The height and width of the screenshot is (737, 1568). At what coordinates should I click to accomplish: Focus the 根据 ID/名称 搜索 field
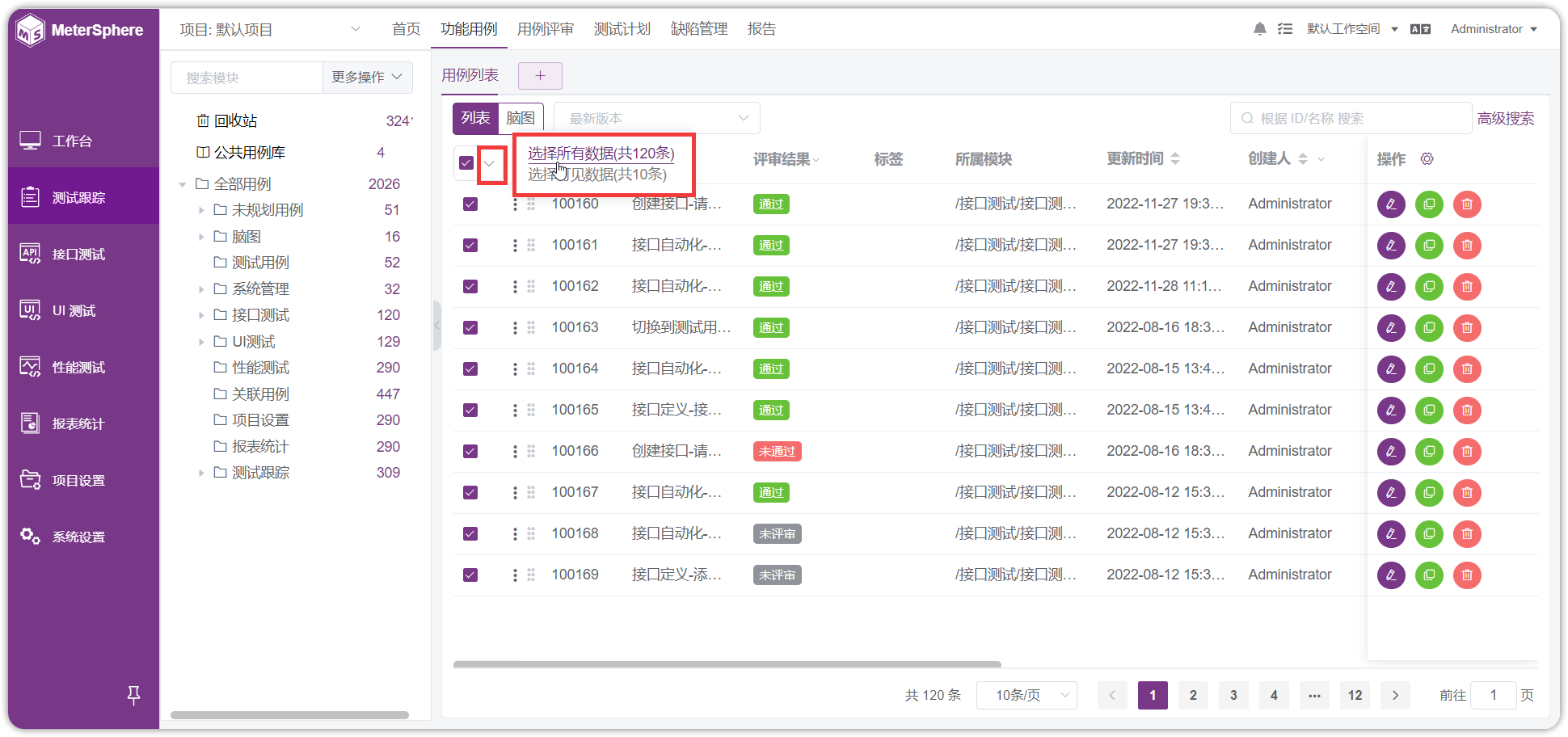point(1351,119)
